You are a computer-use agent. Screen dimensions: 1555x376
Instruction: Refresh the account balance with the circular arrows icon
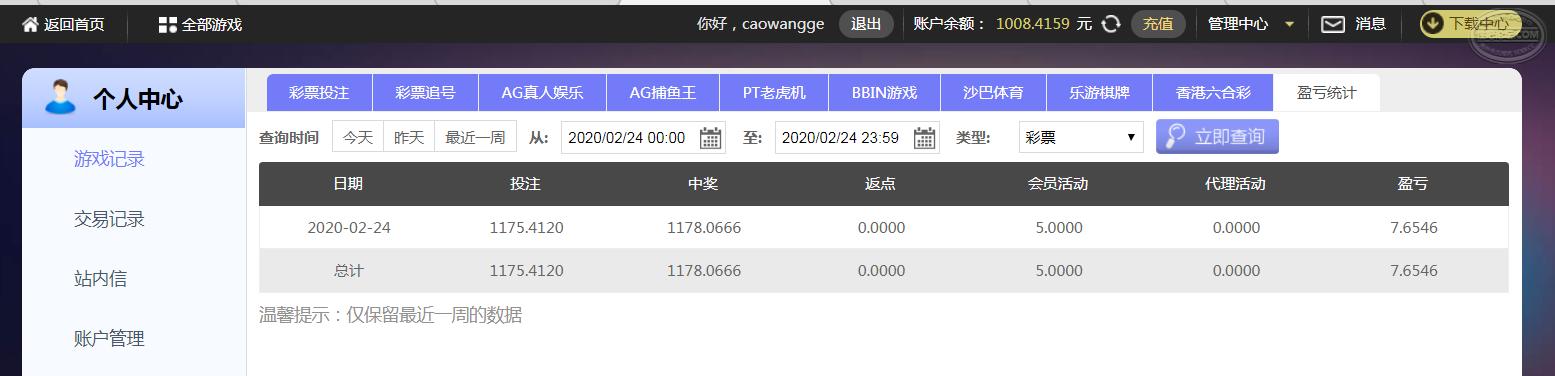pos(1110,24)
